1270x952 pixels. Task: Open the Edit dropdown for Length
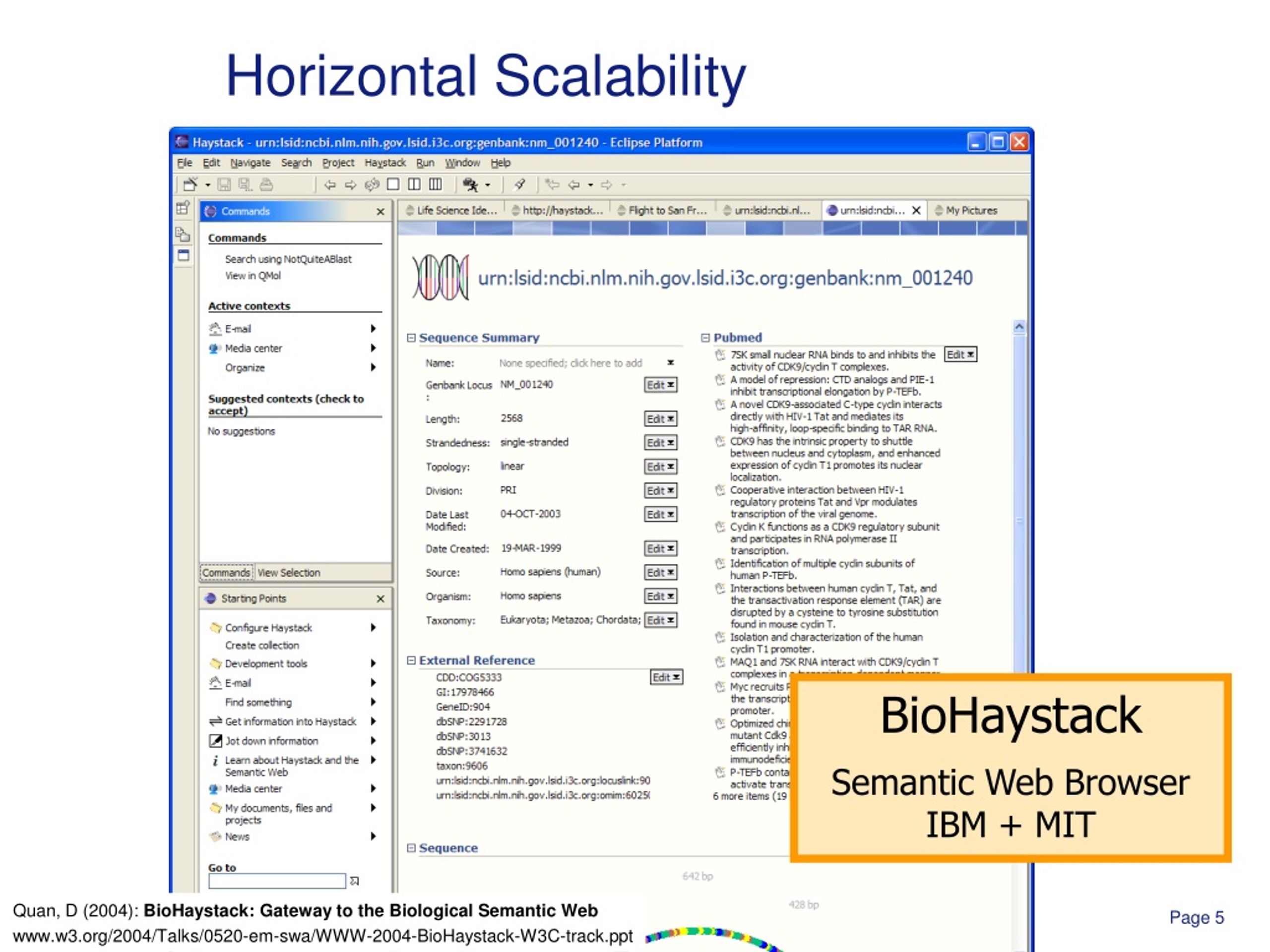coord(660,418)
